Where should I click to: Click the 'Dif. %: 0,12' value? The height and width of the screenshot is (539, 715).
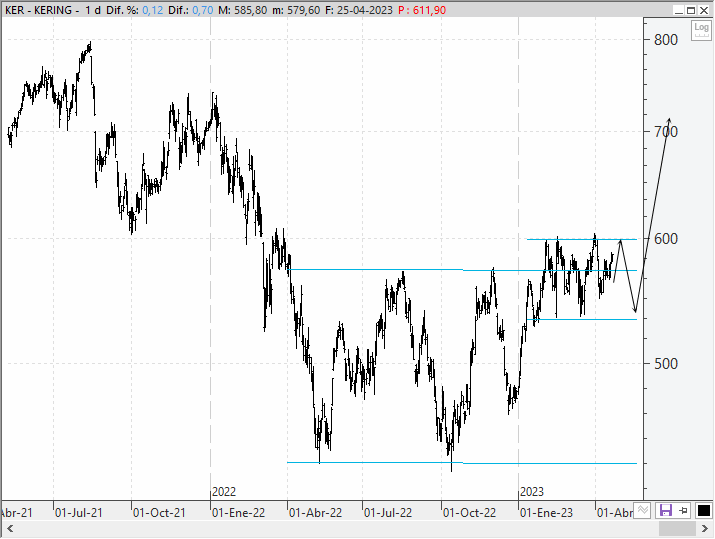(135, 10)
